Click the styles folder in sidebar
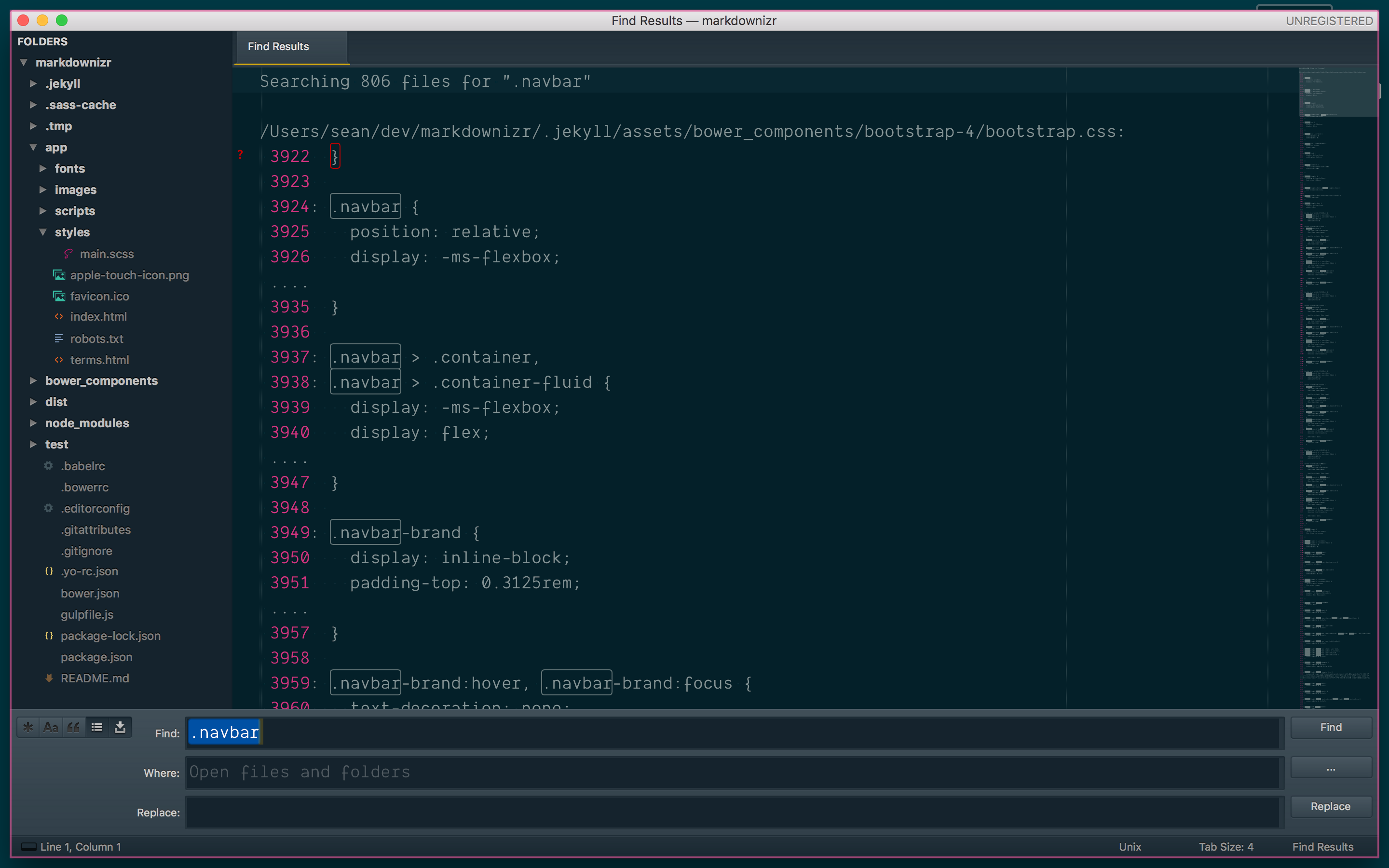1389x868 pixels. coord(70,231)
